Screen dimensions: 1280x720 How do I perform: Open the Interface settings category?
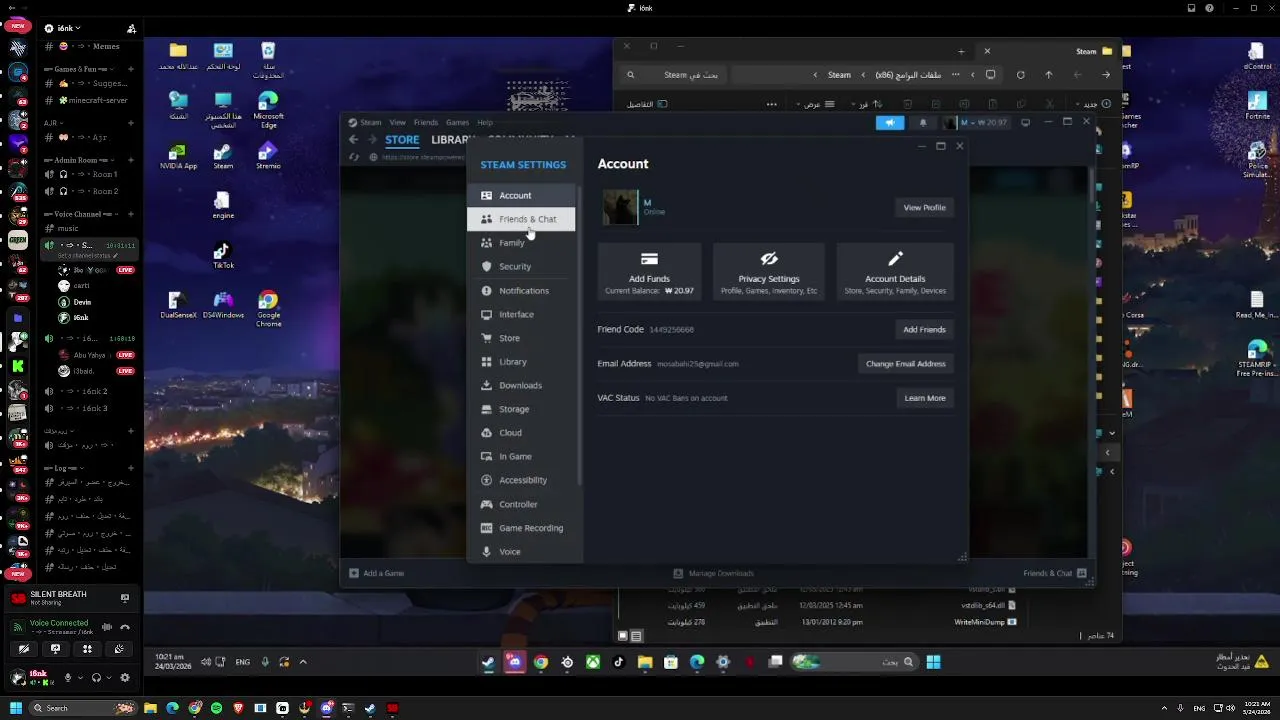click(521, 314)
